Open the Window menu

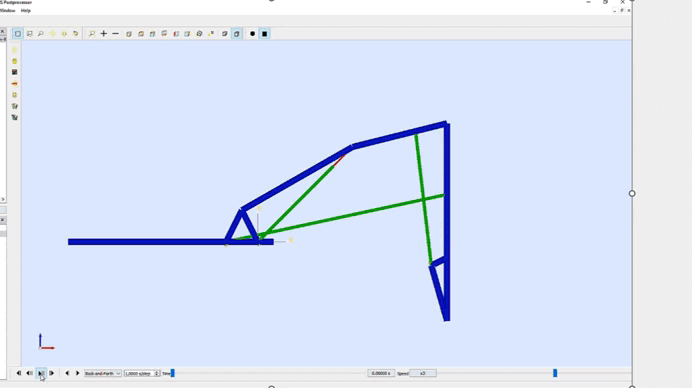(x=7, y=11)
